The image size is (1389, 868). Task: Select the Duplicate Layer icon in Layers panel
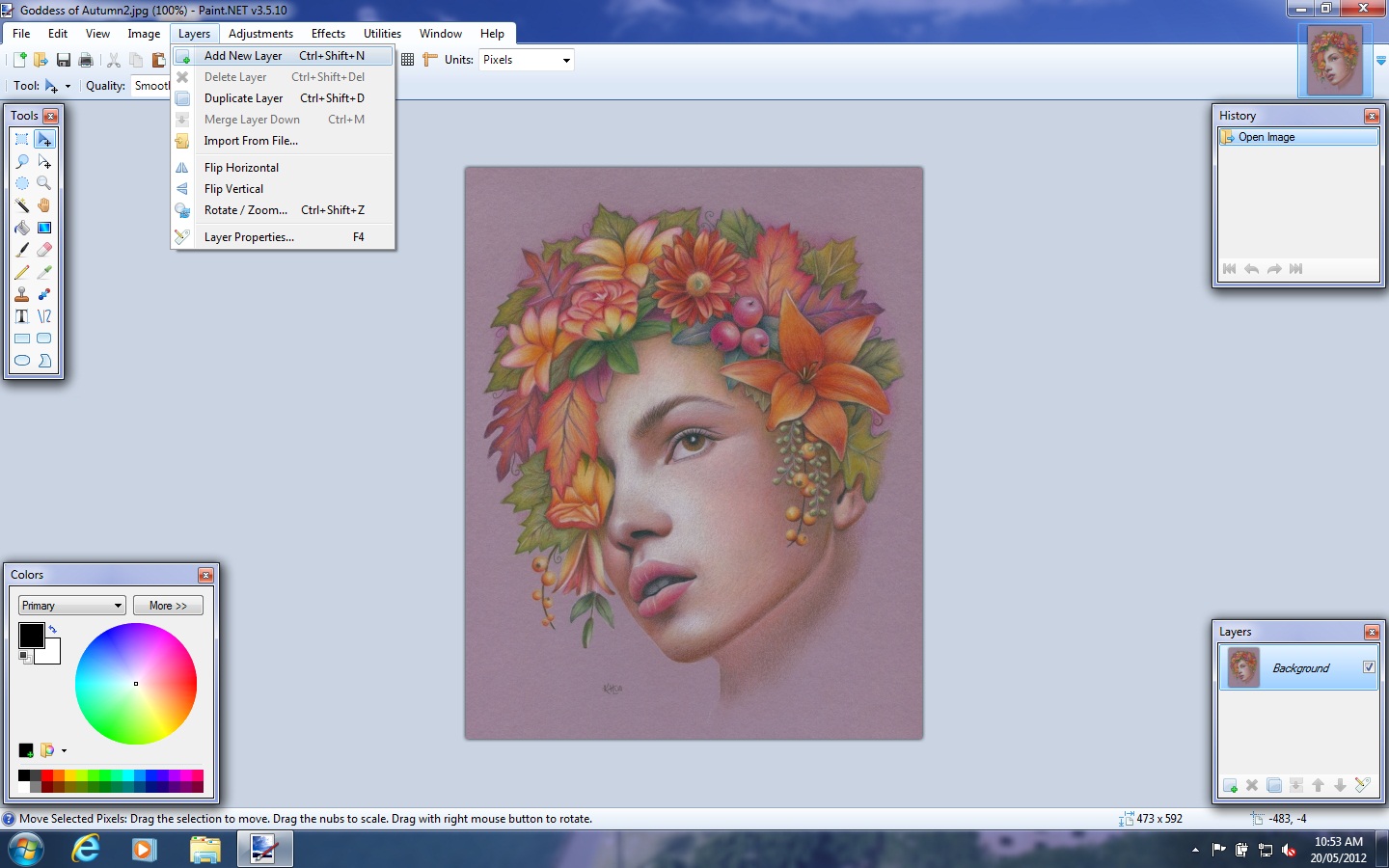tap(1274, 786)
